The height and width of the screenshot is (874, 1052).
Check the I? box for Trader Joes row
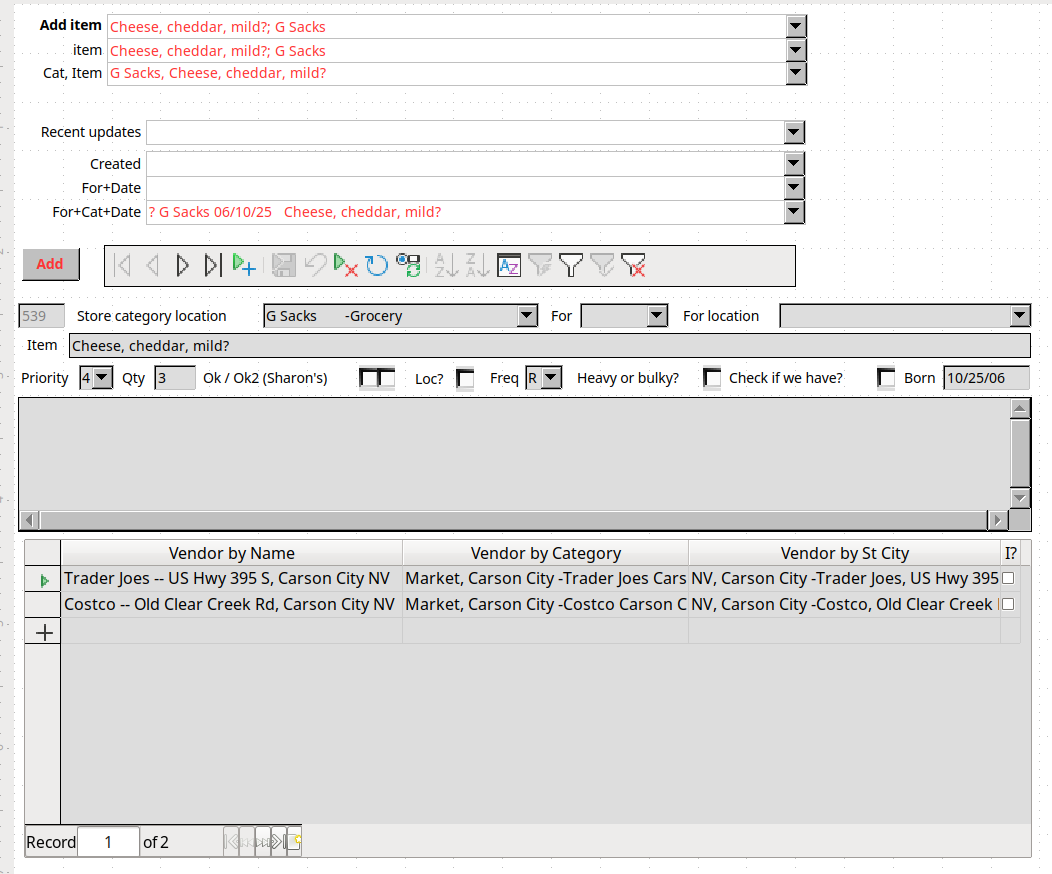1008,578
